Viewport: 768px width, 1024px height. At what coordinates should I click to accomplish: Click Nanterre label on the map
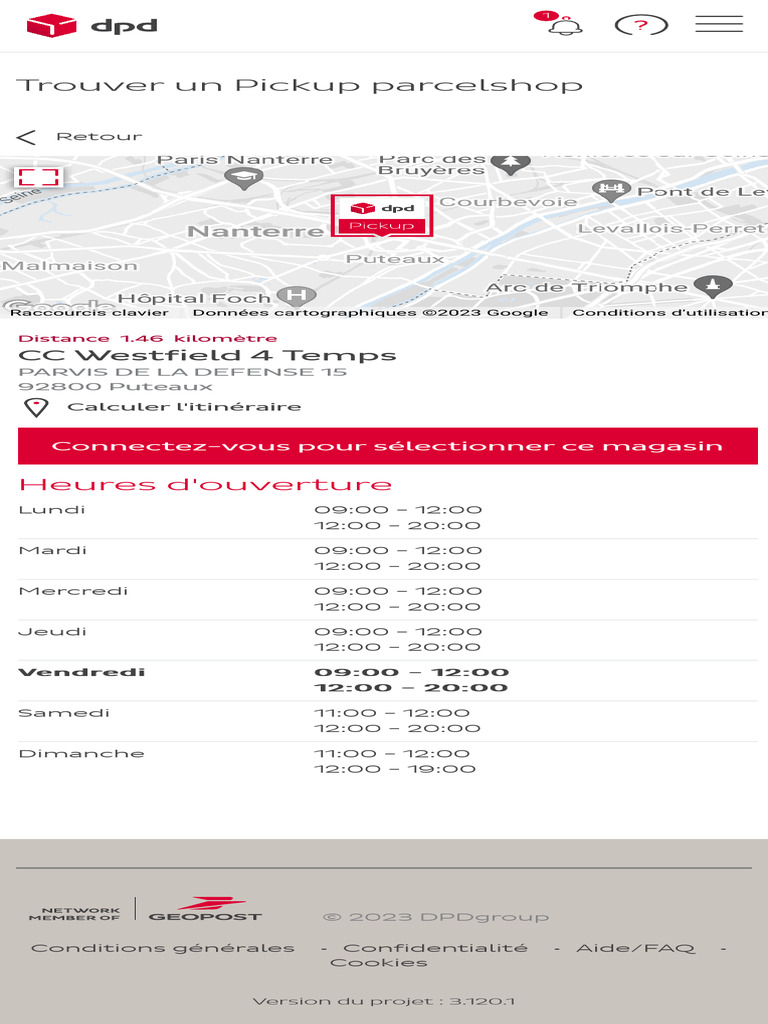tap(255, 231)
